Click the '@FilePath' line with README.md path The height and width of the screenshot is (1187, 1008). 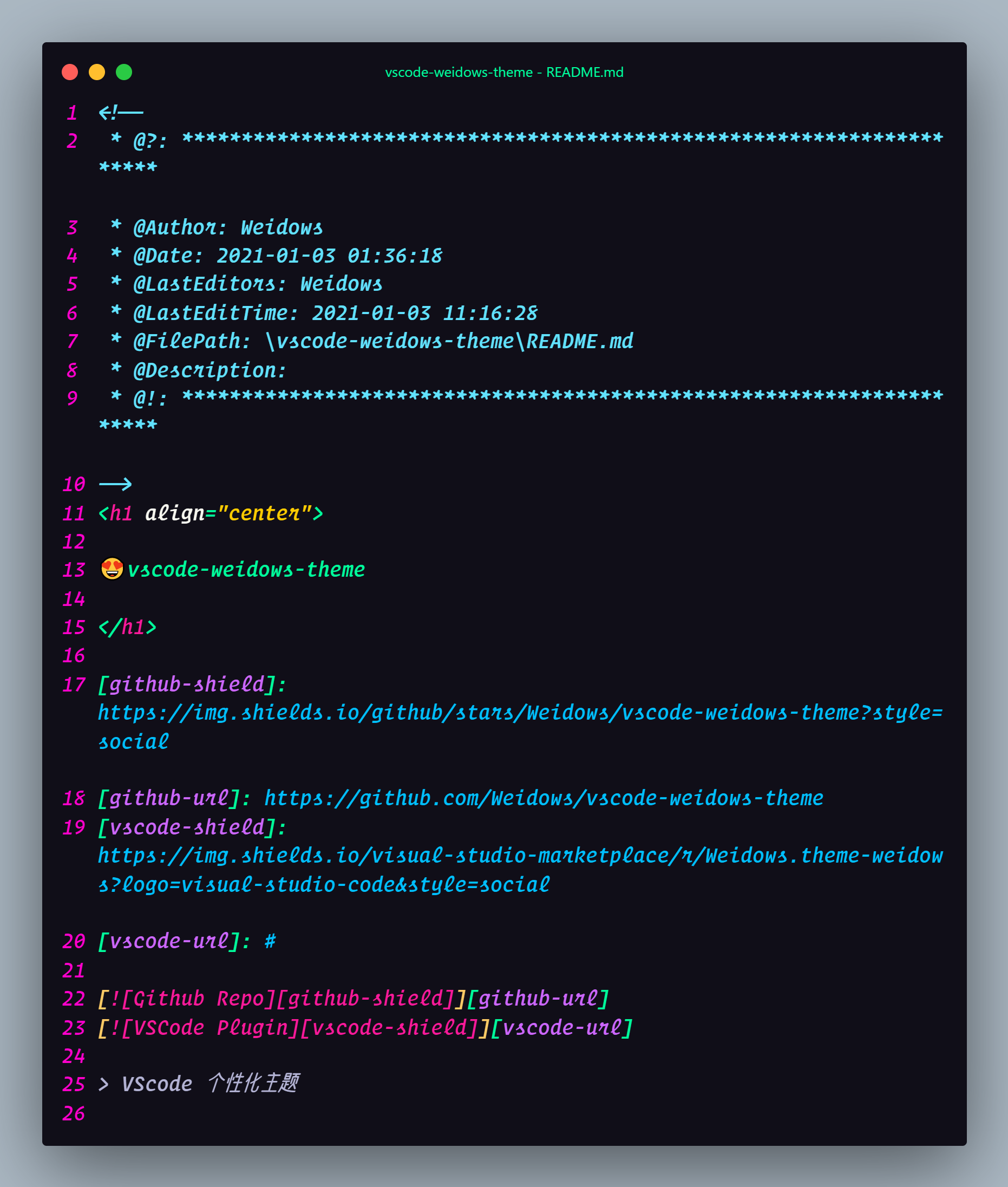click(x=383, y=341)
